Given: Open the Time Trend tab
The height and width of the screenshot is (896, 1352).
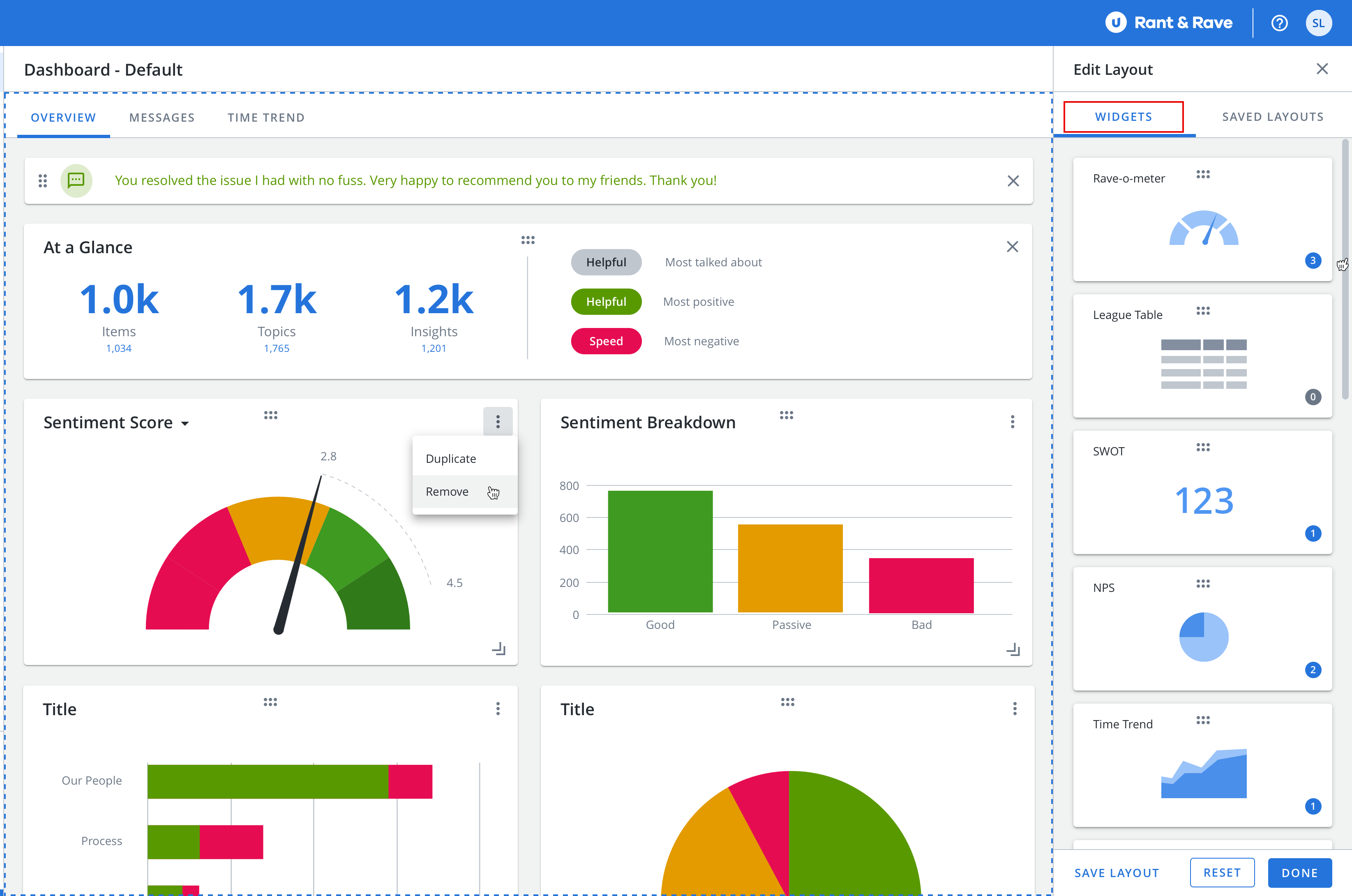Looking at the screenshot, I should [x=265, y=118].
